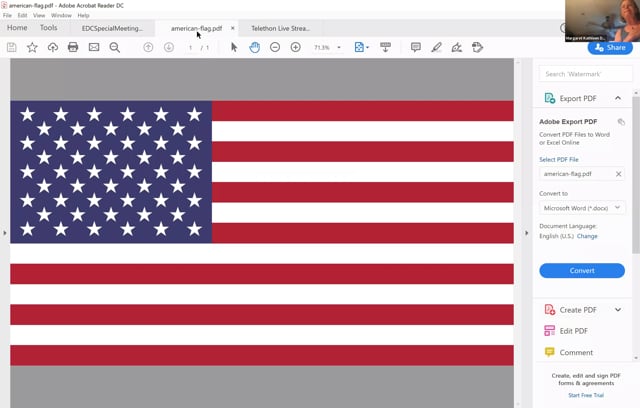This screenshot has height=408, width=640.
Task: Open the Fit page options icon
Action: point(361,47)
